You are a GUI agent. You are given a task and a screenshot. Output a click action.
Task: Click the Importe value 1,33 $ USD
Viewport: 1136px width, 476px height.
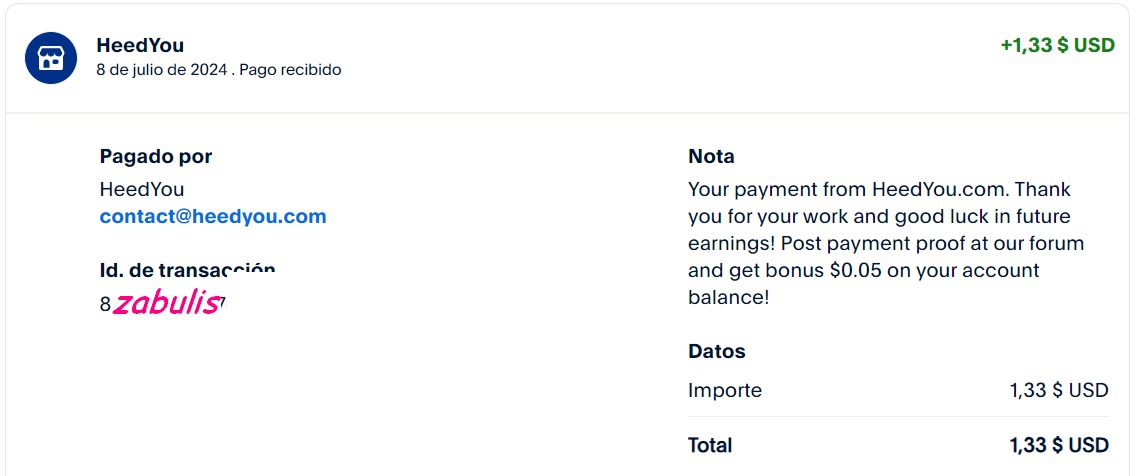[1059, 391]
